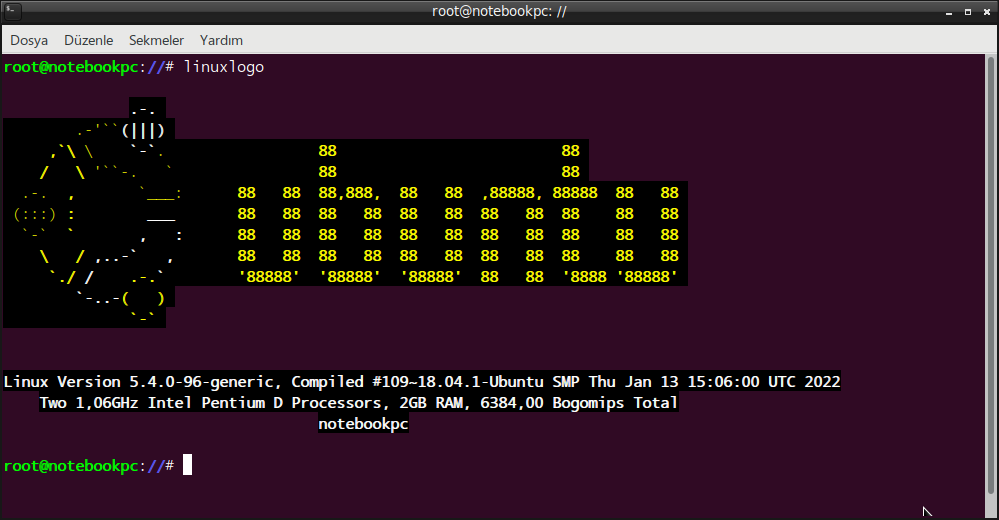Click '#109~18.04.1-Ubuntu' compile text
This screenshot has height=520, width=999.
[x=458, y=382]
